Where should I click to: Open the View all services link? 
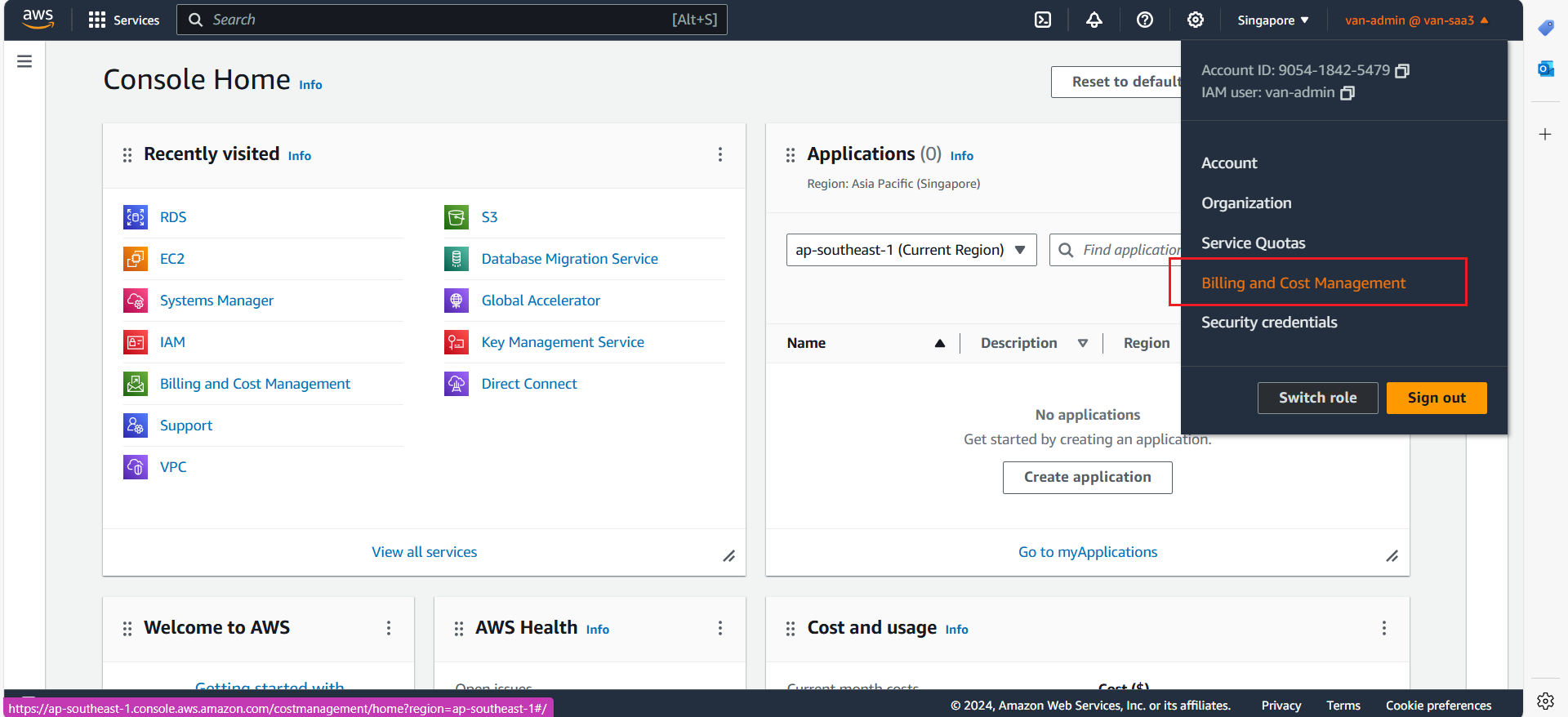point(424,552)
